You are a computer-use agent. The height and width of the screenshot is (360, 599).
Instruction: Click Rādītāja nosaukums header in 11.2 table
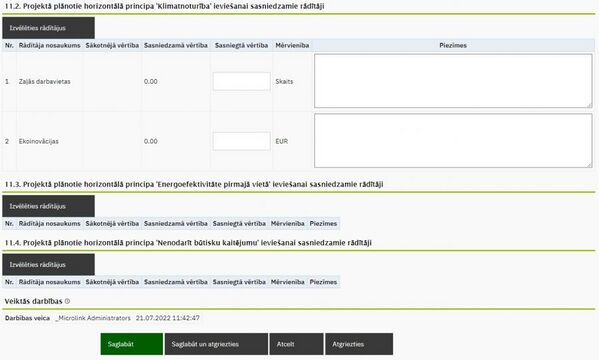point(50,45)
